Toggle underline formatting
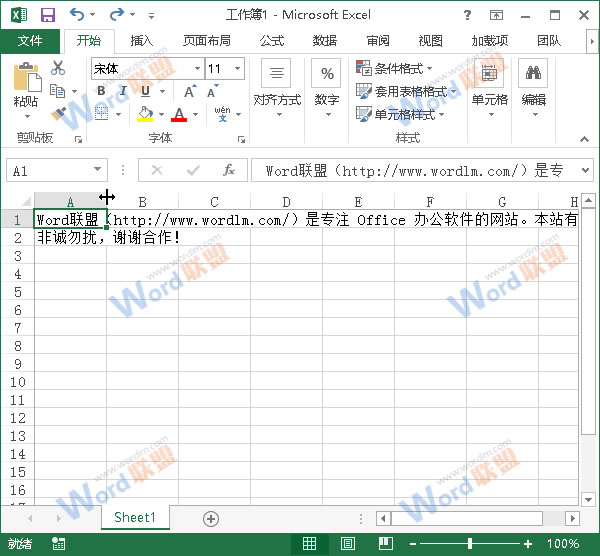 click(145, 91)
